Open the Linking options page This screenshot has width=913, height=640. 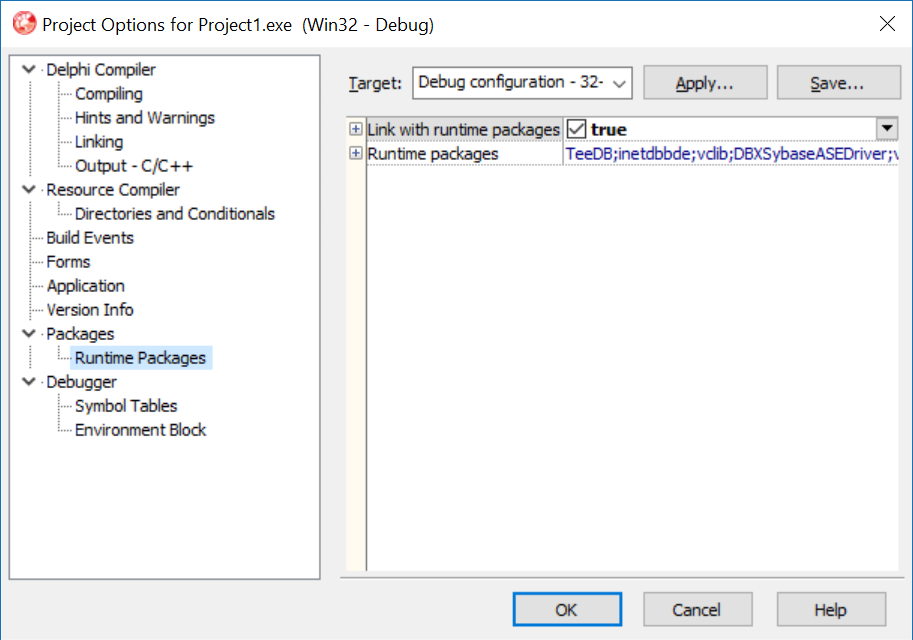coord(99,142)
